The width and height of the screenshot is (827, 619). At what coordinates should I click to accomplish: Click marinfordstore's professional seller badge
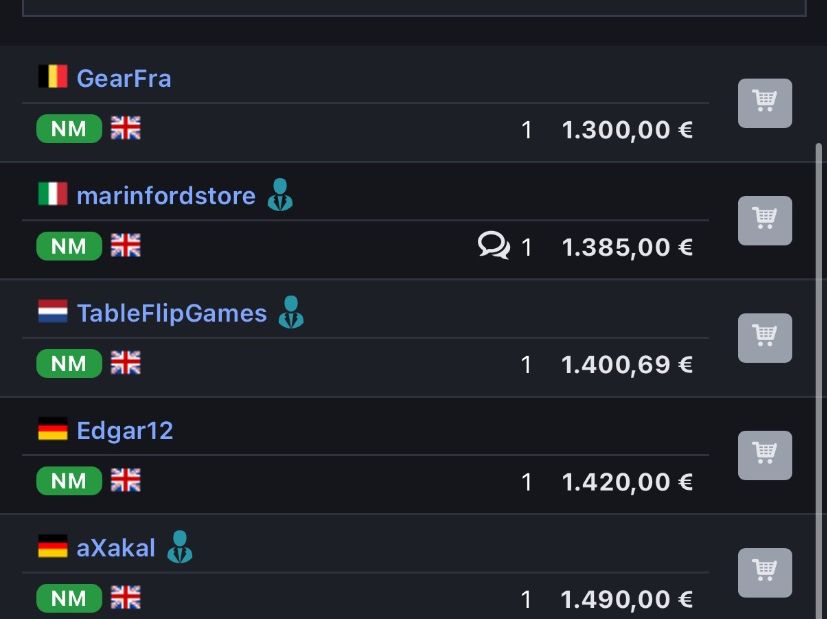coord(280,195)
